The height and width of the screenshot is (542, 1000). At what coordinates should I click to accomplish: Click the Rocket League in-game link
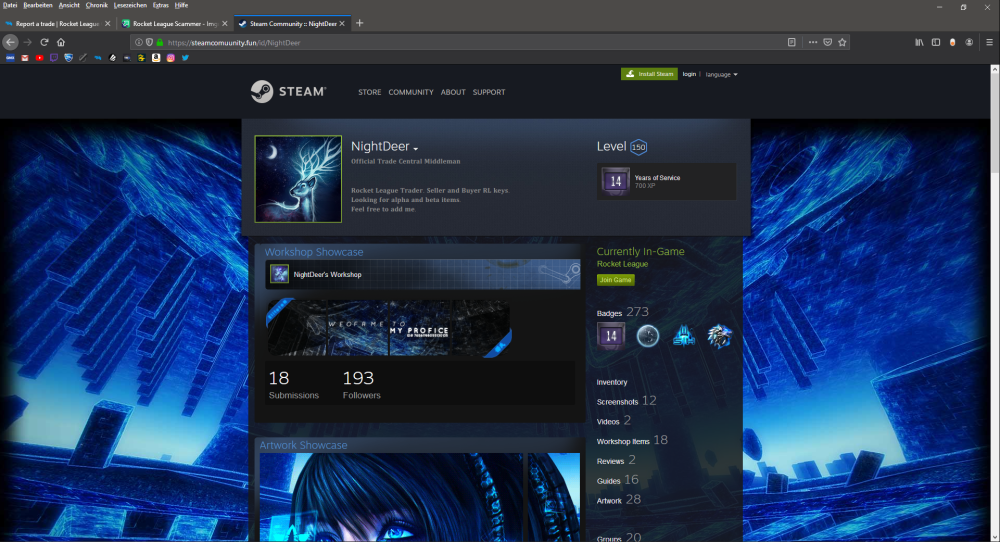click(622, 264)
